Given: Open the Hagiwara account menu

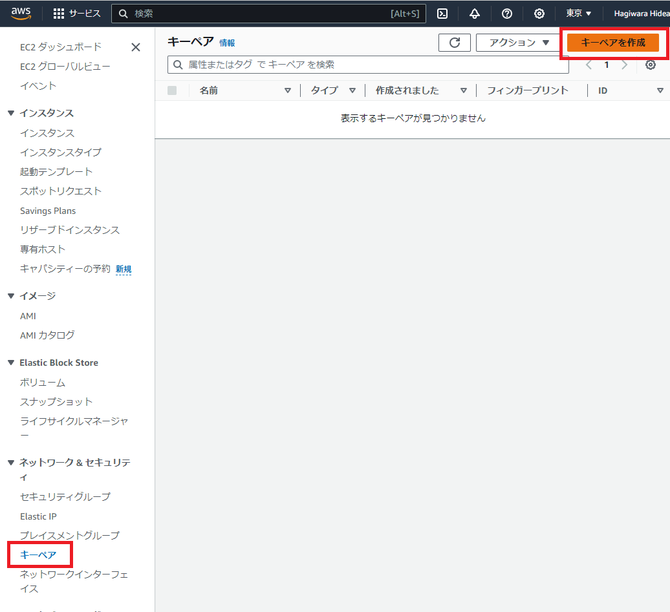Looking at the screenshot, I should (x=641, y=14).
